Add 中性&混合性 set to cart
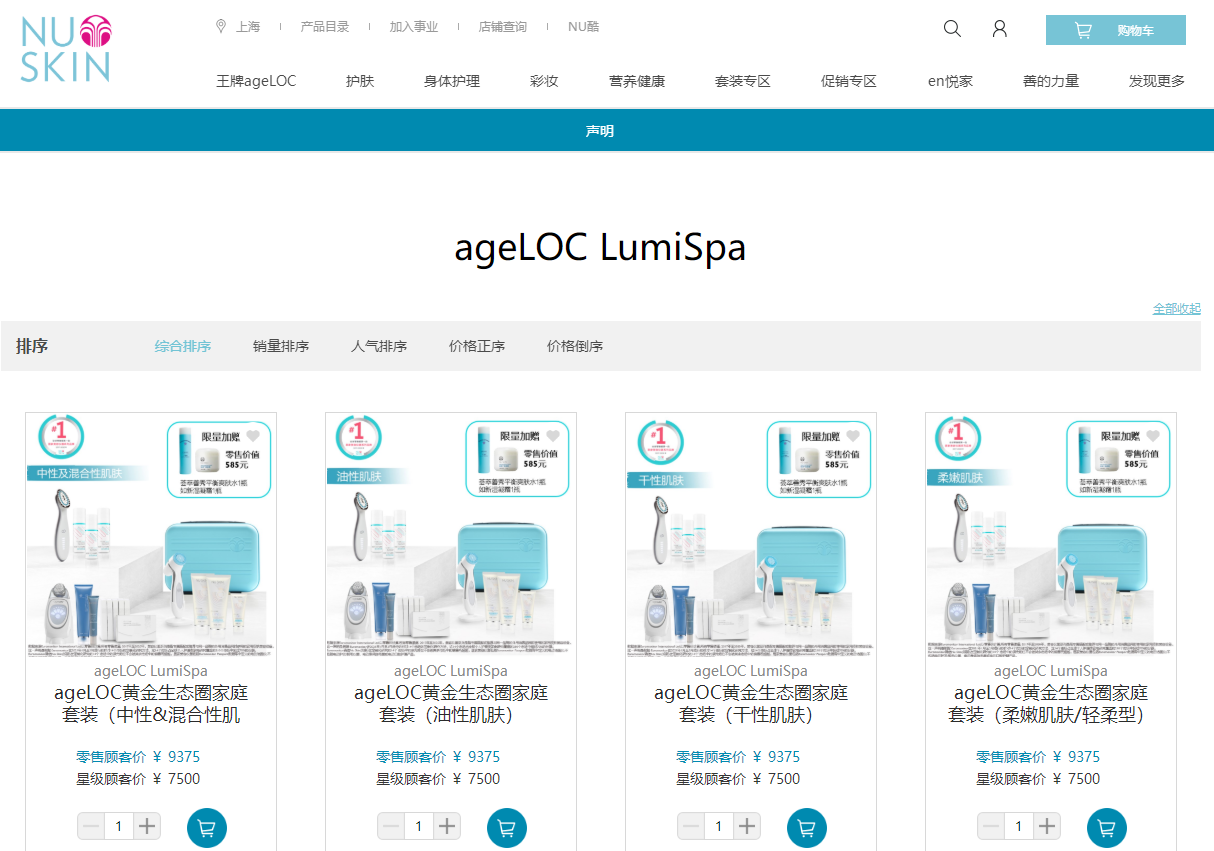 (207, 828)
